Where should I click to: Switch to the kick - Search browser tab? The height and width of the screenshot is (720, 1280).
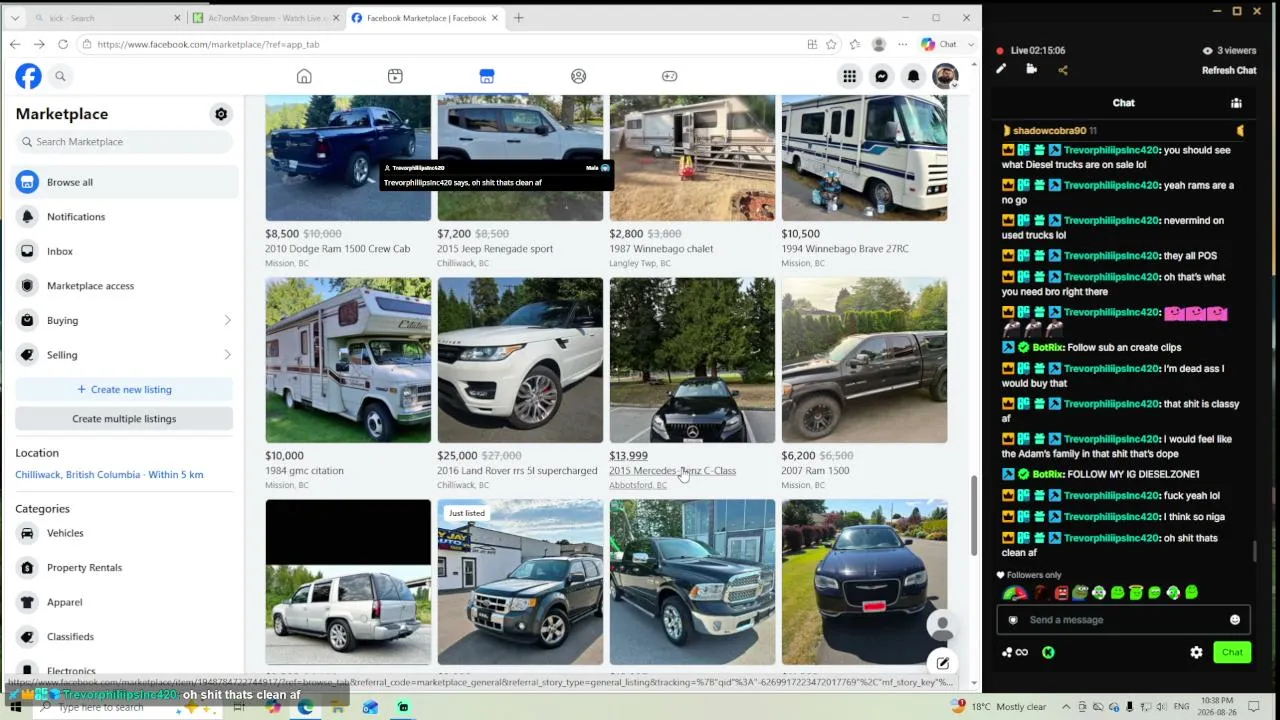tap(108, 18)
